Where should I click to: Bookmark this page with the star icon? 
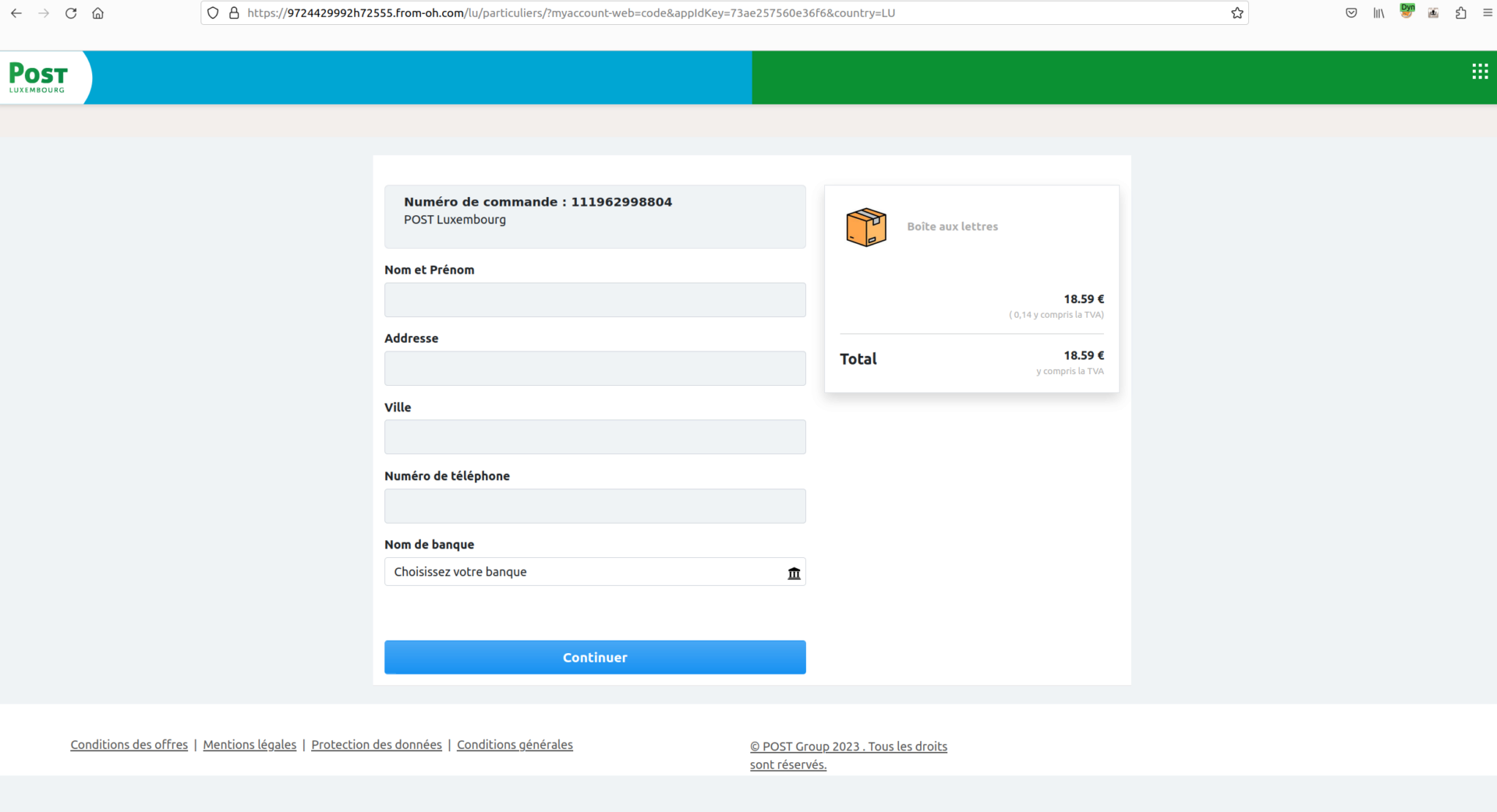coord(1237,13)
